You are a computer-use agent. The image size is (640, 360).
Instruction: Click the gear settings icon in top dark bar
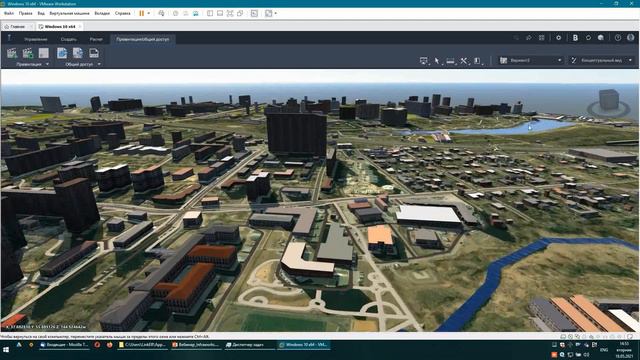[x=558, y=38]
